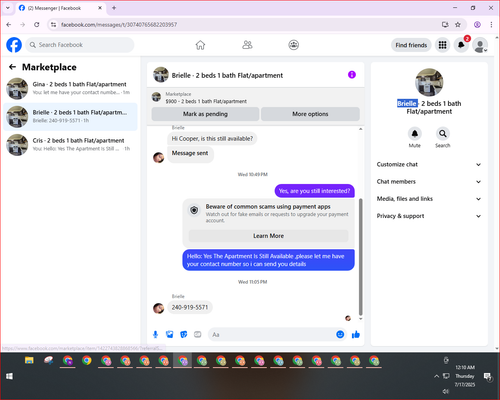Click the browser address bar URL

click(x=119, y=25)
